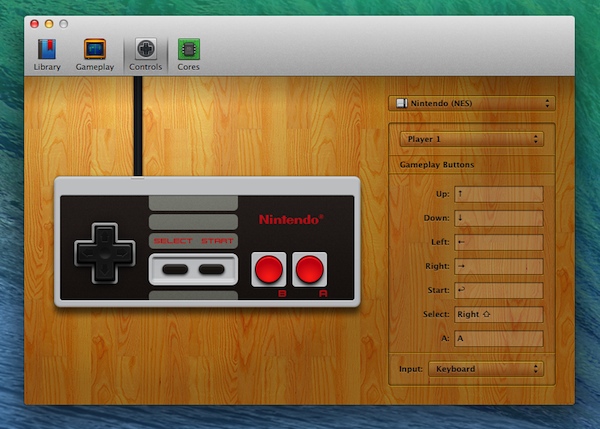The image size is (600, 429).
Task: Click the D-pad right arrow on the controller
Action: pyautogui.click(x=122, y=253)
